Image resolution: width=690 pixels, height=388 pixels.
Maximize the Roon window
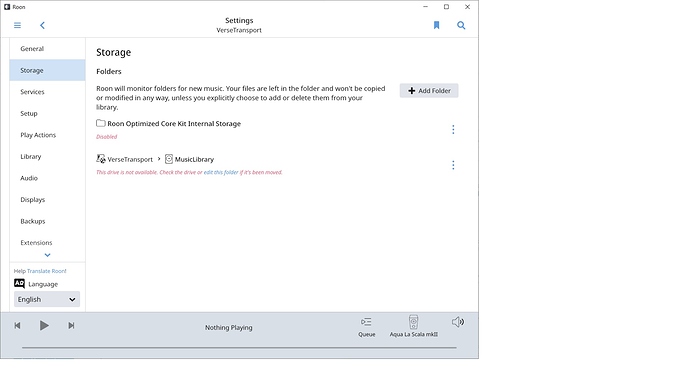coord(446,7)
